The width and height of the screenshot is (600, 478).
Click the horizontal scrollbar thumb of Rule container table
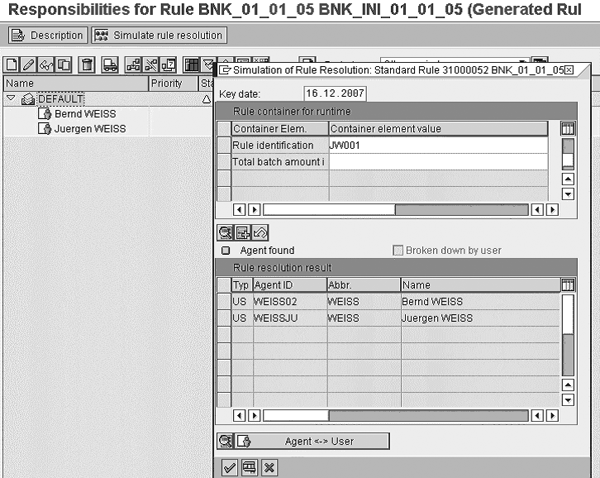tap(329, 209)
